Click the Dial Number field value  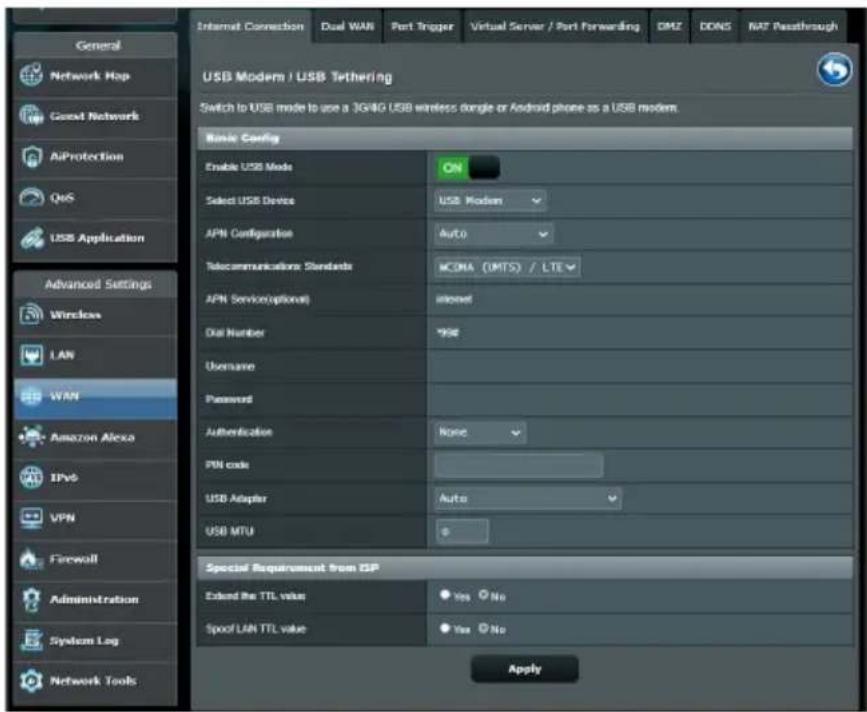point(448,333)
